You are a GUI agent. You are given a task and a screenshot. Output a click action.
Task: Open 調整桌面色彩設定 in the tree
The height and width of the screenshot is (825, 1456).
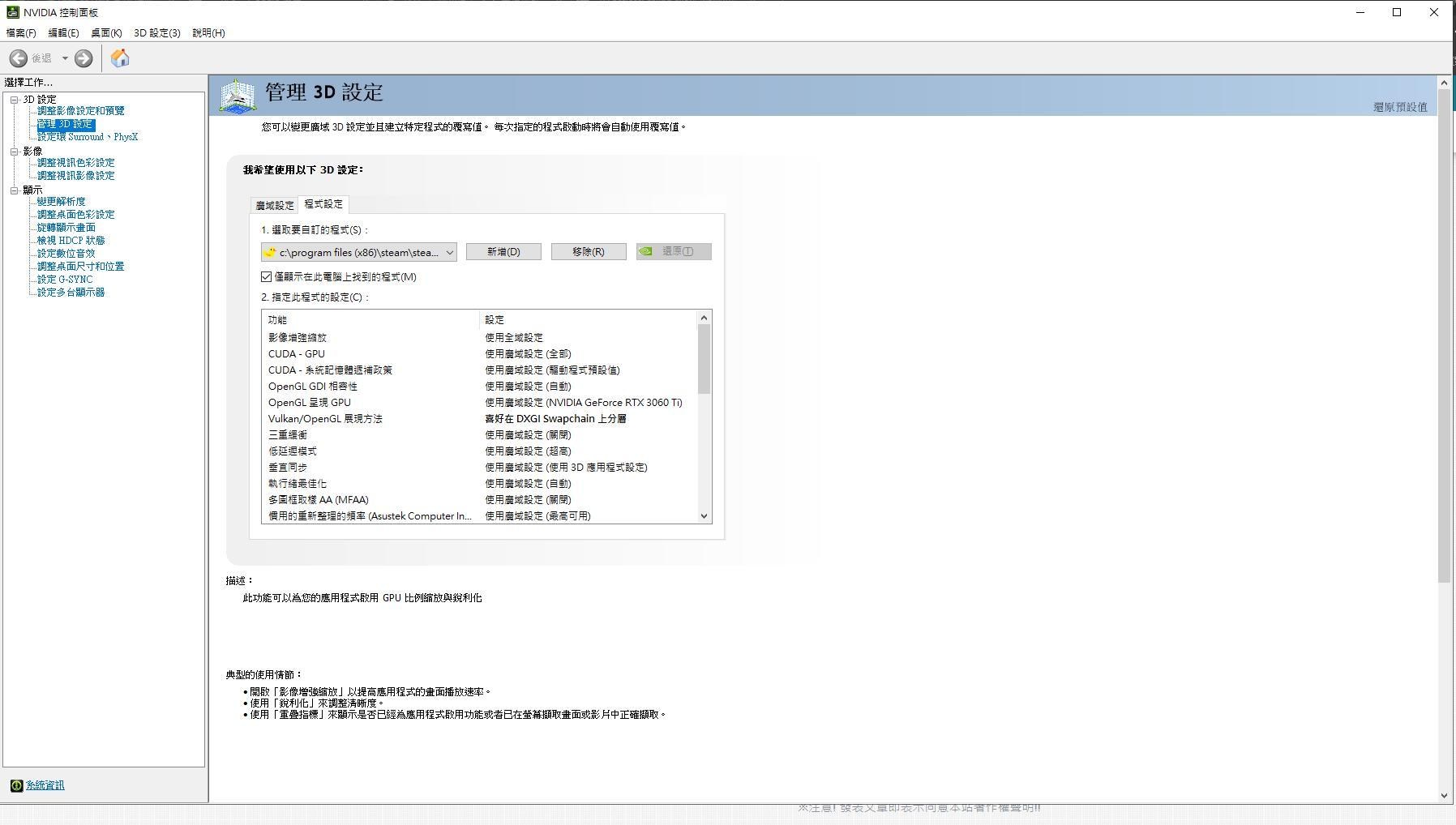(75, 215)
